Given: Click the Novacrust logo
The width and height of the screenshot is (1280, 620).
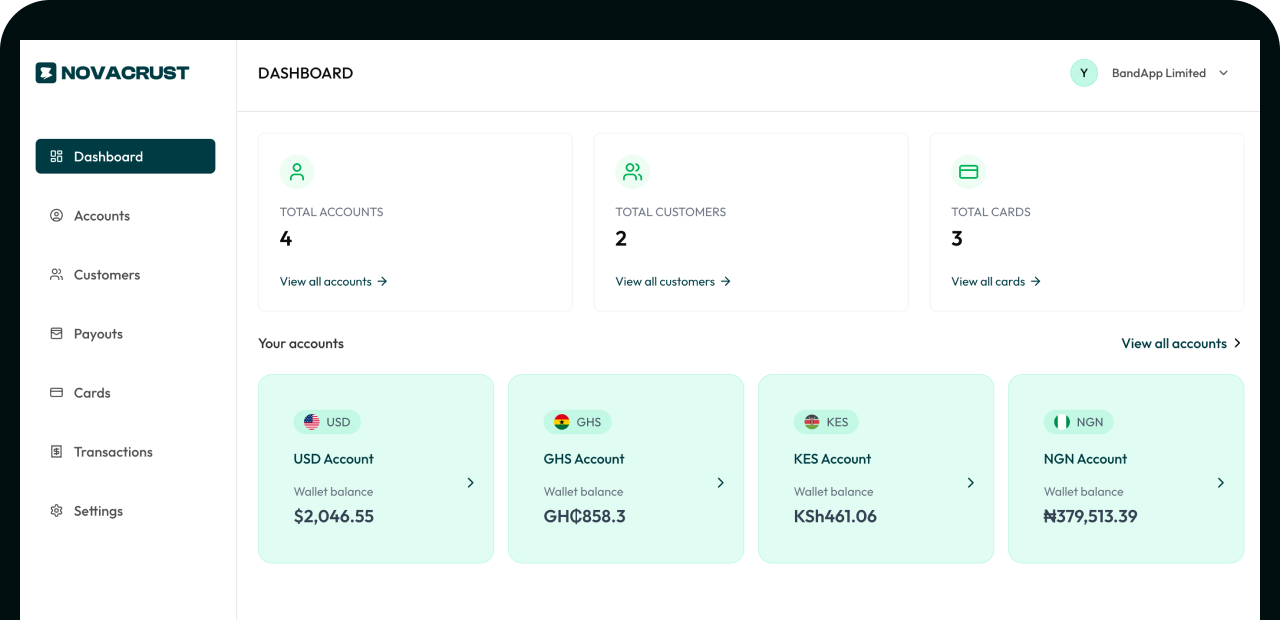Looking at the screenshot, I should (x=112, y=73).
